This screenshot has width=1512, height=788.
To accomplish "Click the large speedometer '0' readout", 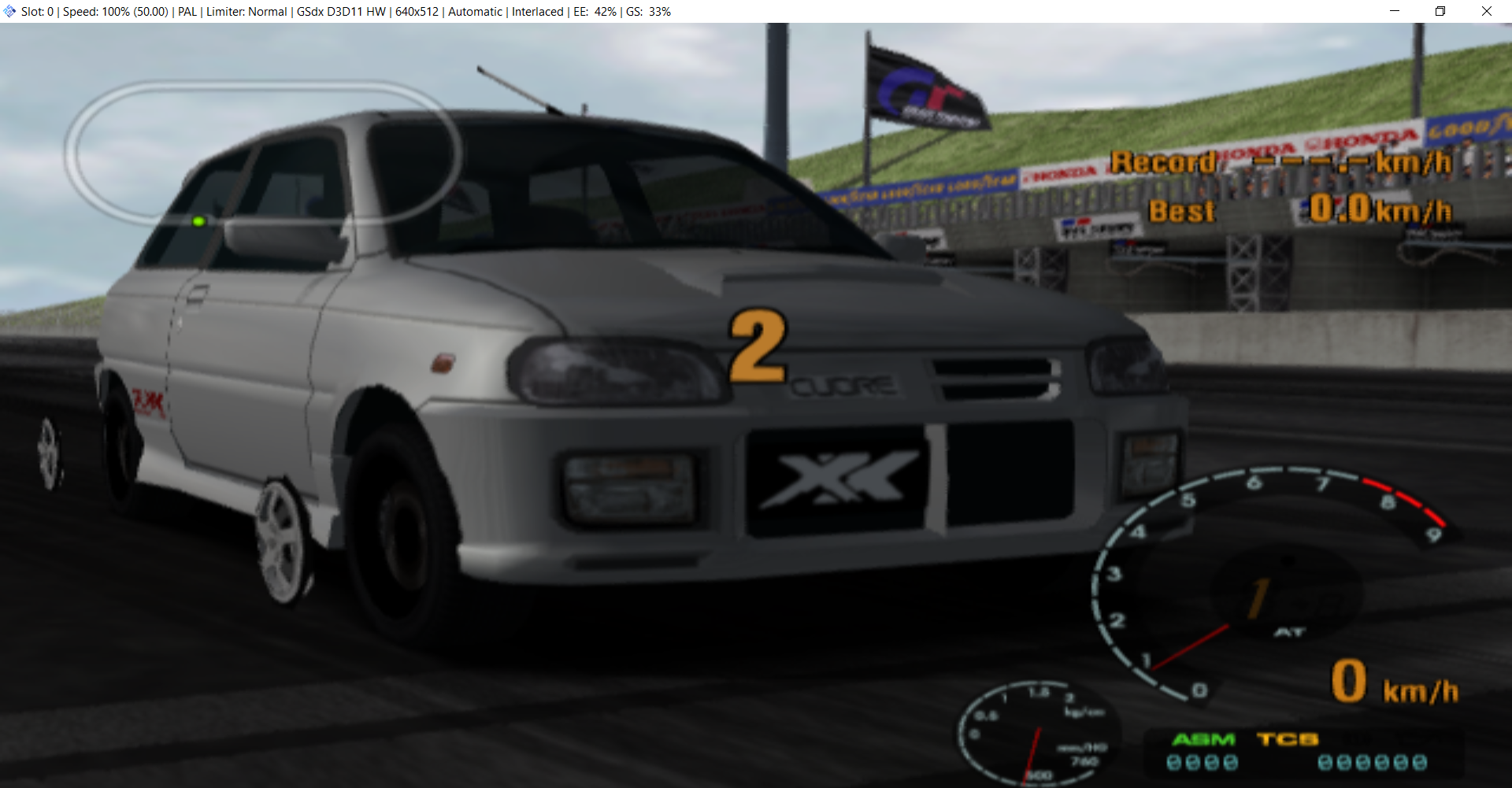I will tap(1348, 681).
